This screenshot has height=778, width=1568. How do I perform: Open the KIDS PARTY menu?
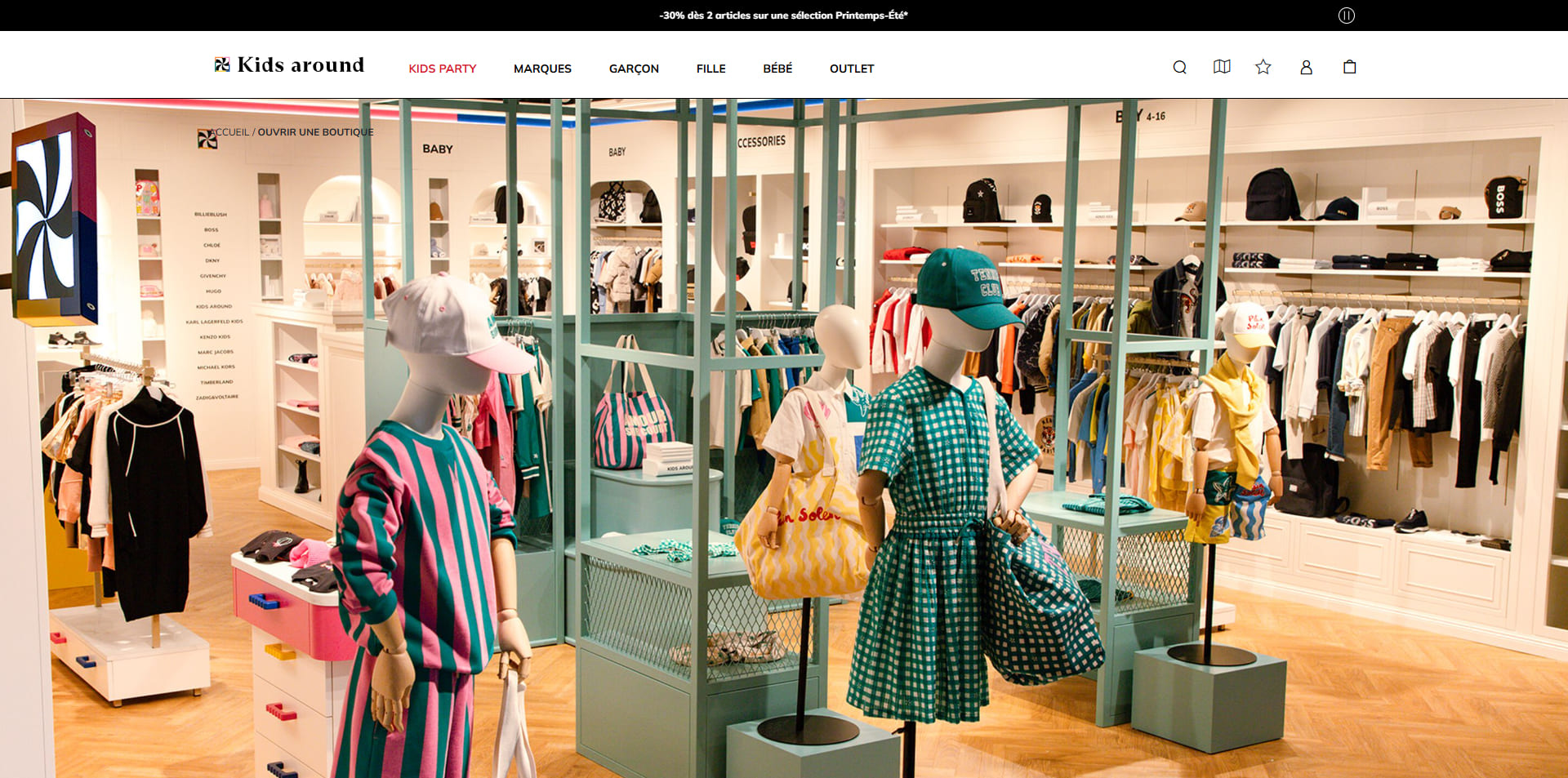[443, 69]
